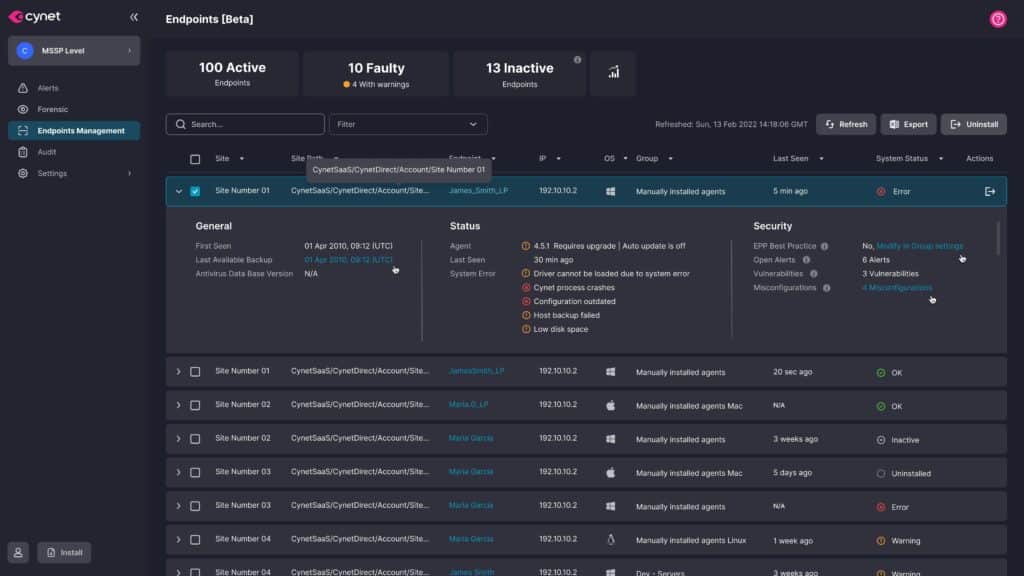Click the uninstall icon in first row Actions
Image resolution: width=1024 pixels, height=576 pixels.
click(989, 191)
